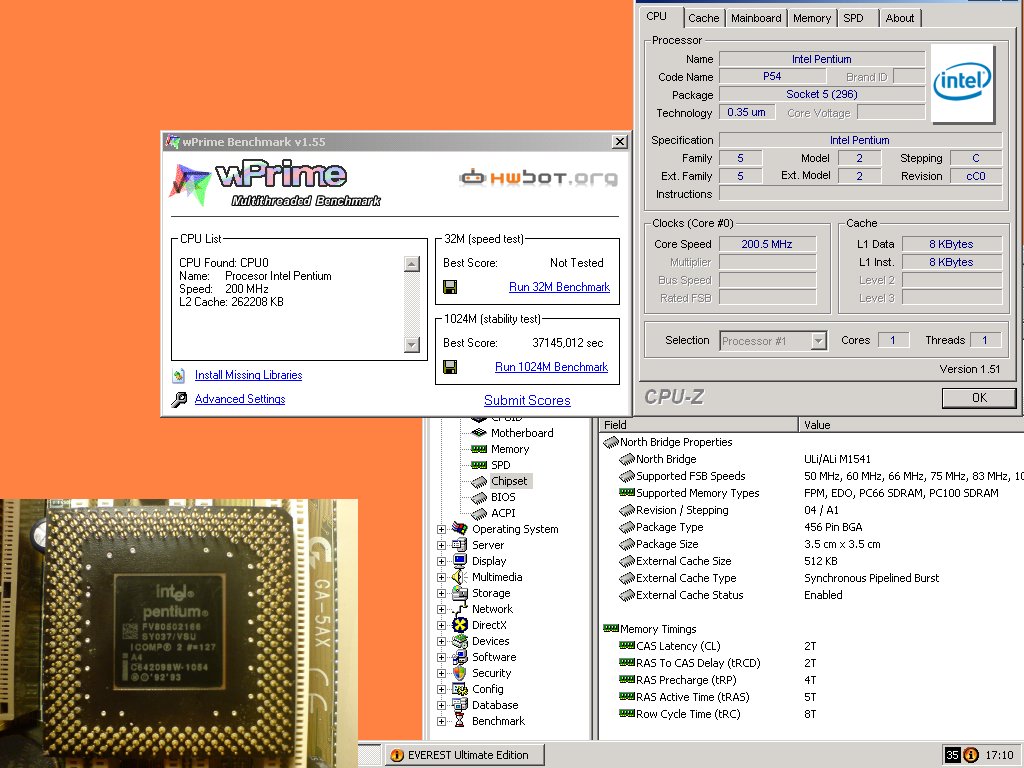The image size is (1024, 768).
Task: Open the Processor #1 selection dropdown in CPU-Z
Action: pos(818,340)
